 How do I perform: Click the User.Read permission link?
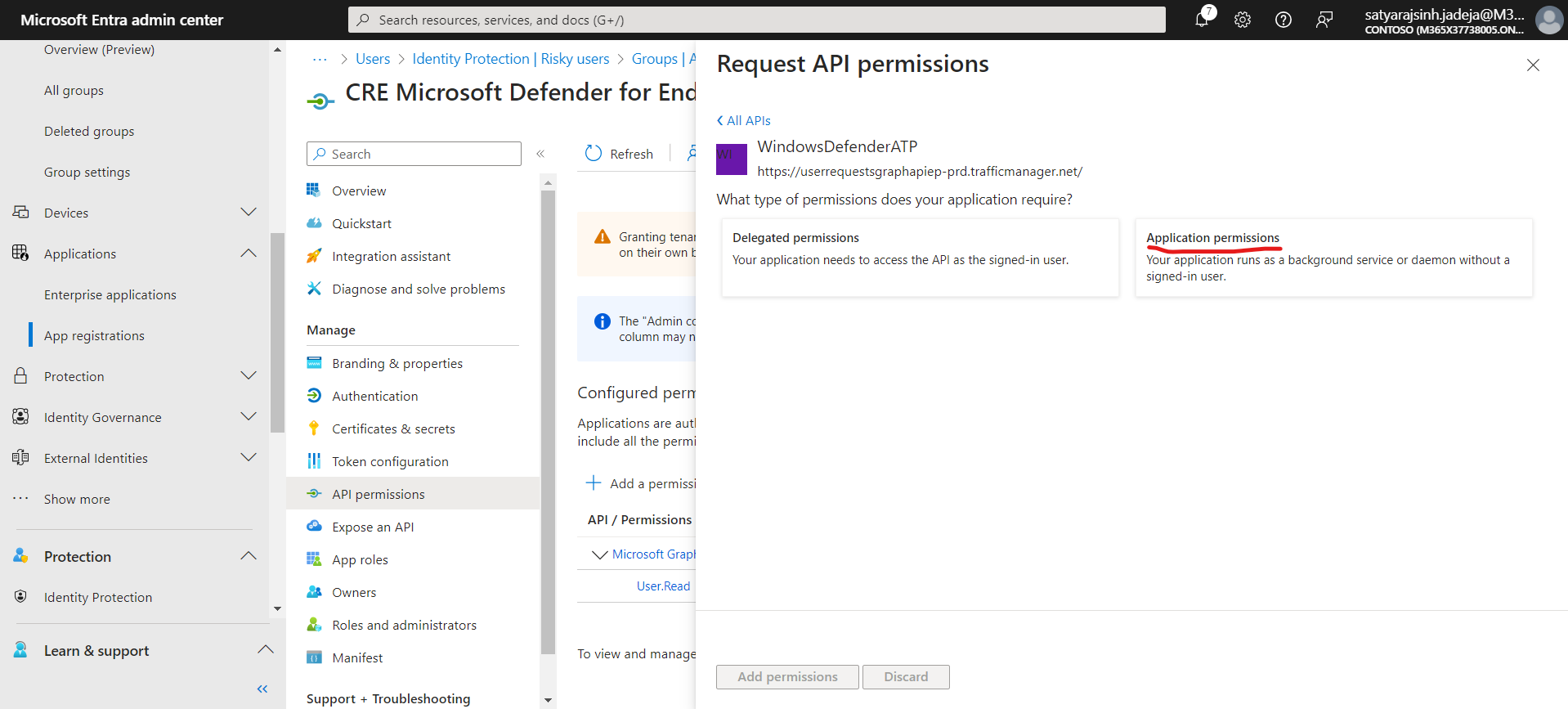tap(664, 586)
